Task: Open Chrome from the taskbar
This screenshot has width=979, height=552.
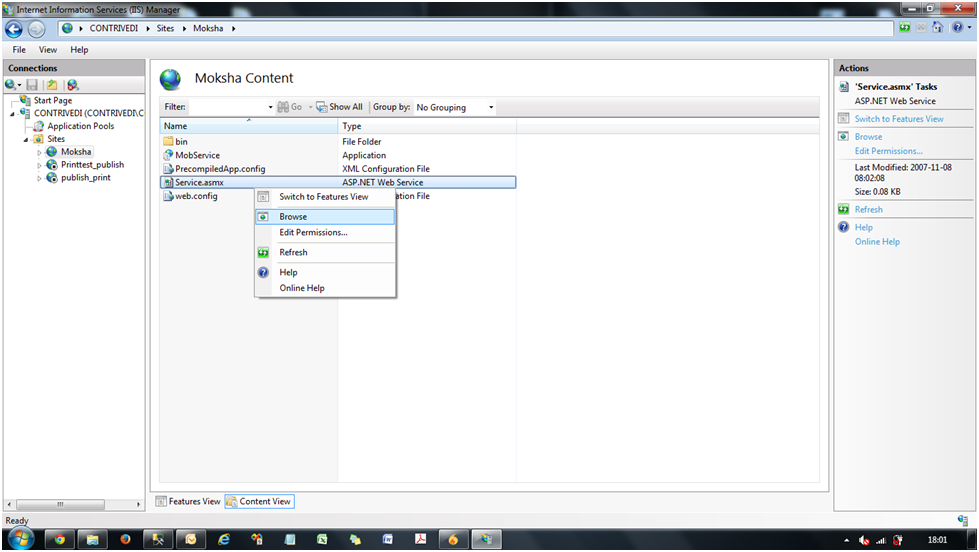Action: [59, 540]
